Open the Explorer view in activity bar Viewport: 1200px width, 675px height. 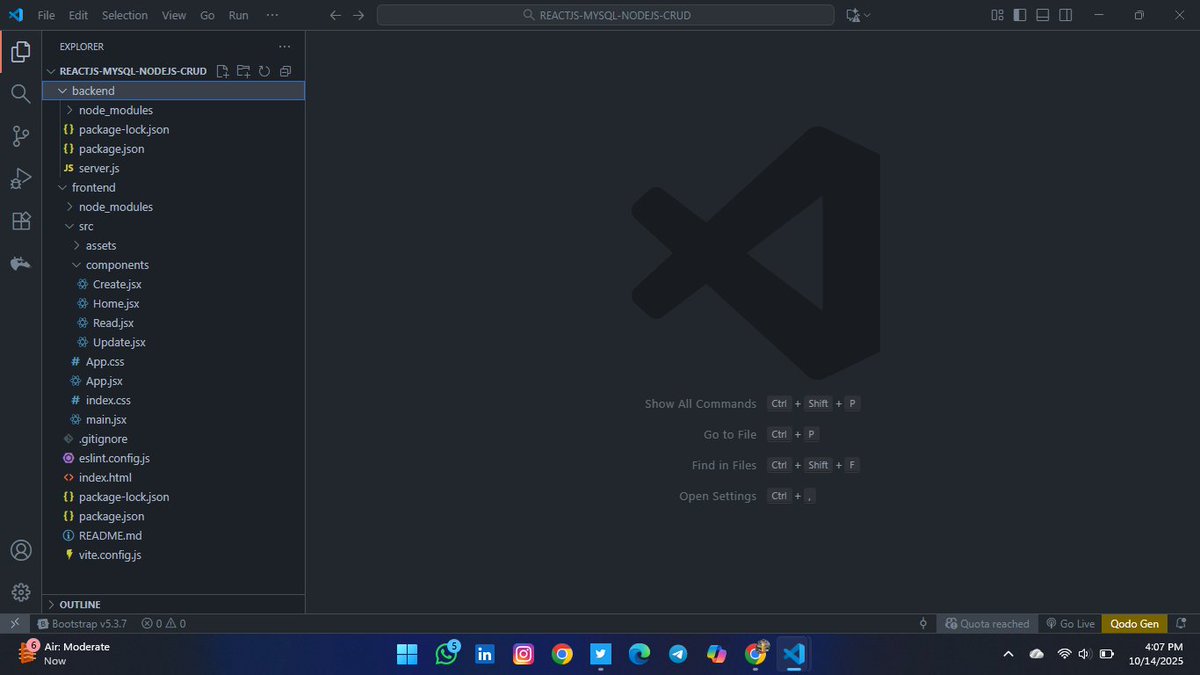click(x=20, y=52)
